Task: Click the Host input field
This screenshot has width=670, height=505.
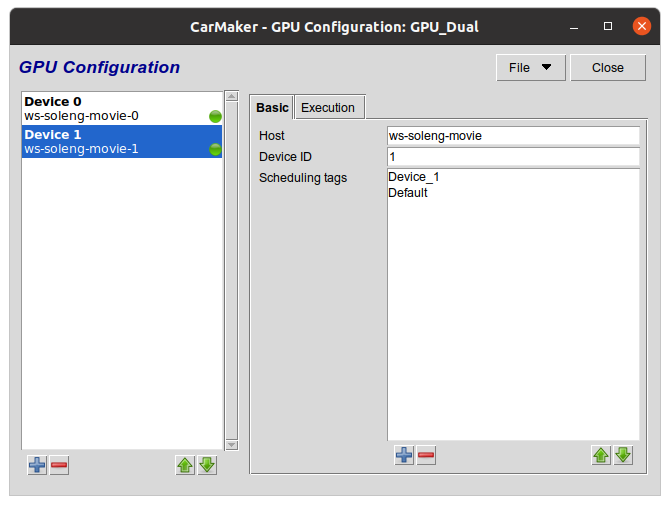Action: tap(512, 135)
